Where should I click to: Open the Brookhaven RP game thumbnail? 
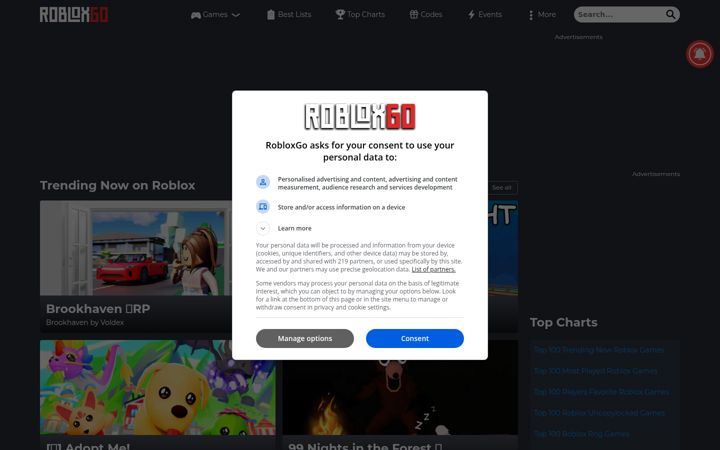(136, 248)
